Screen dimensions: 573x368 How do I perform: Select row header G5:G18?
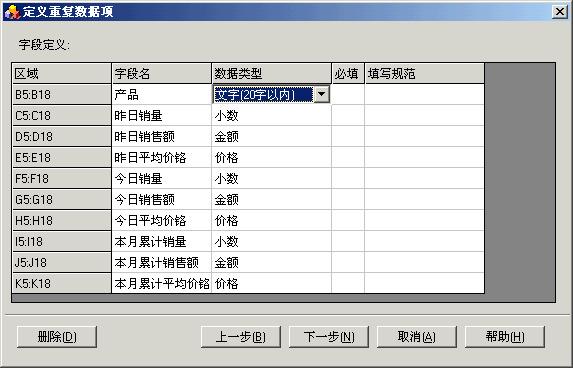point(62,200)
